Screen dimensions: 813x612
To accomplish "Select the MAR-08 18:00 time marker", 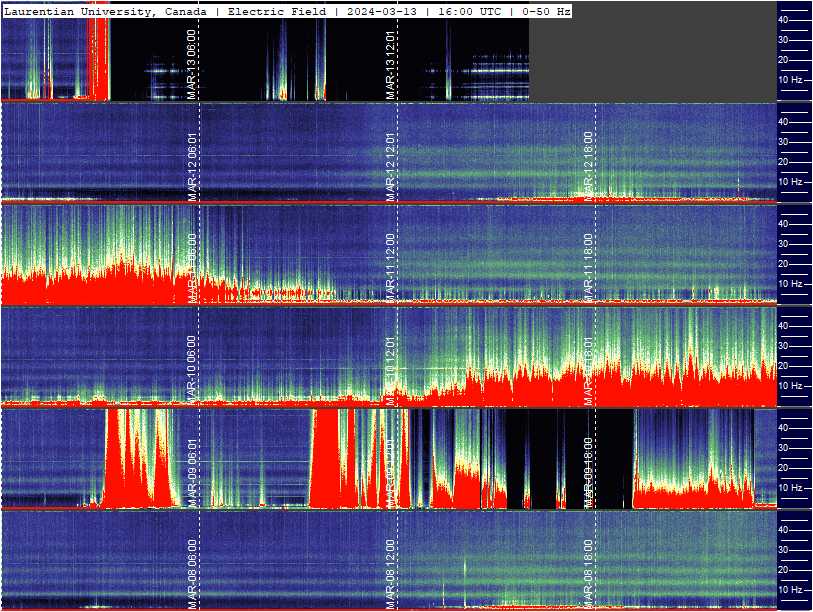I will [588, 574].
